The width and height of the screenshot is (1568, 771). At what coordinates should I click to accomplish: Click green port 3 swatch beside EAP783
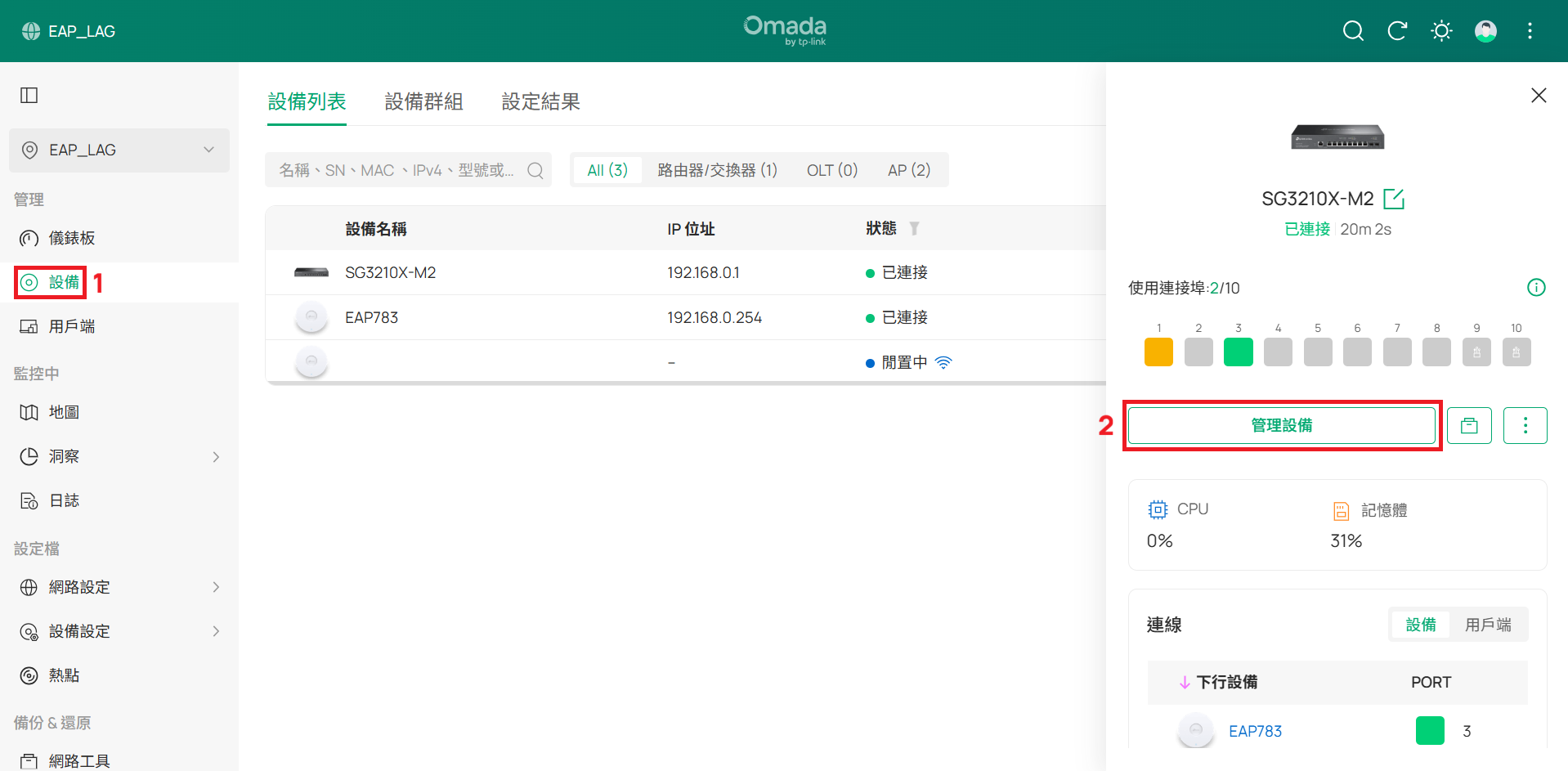[1430, 731]
